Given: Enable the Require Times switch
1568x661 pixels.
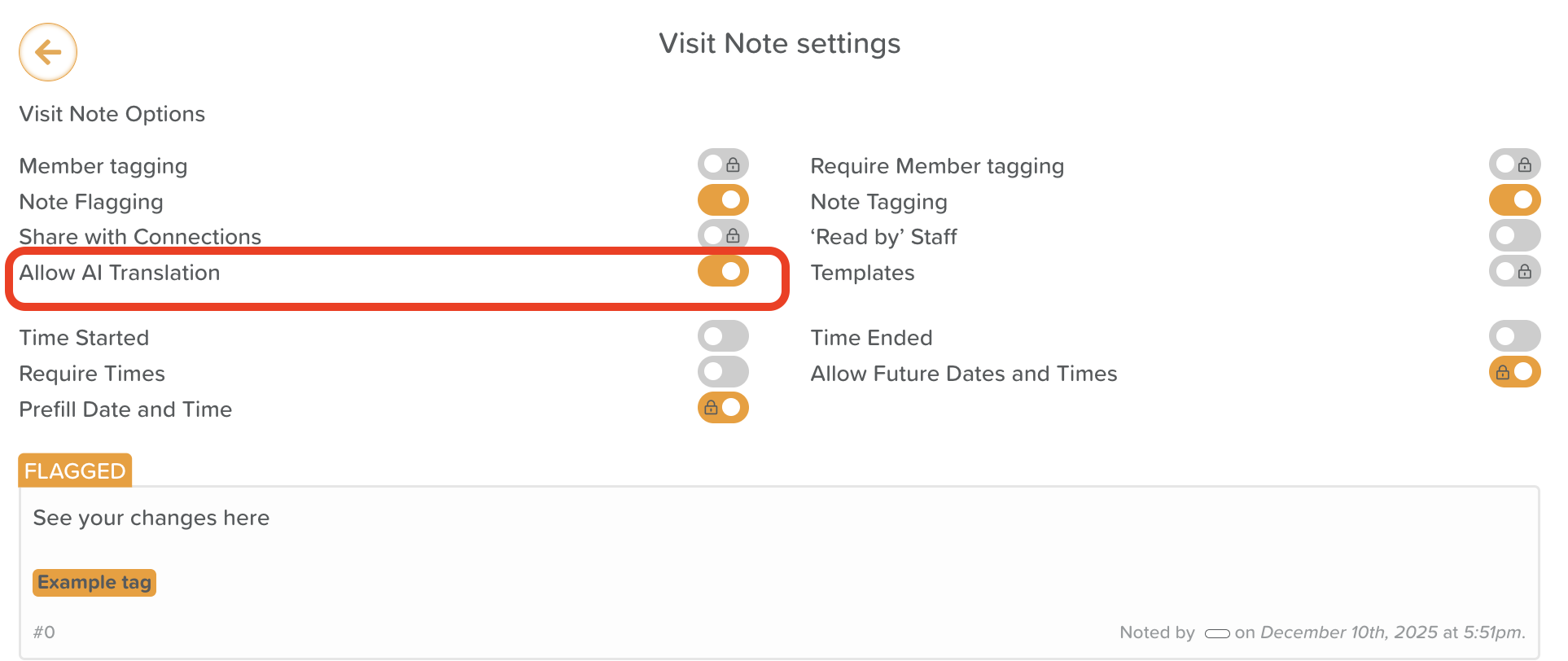Looking at the screenshot, I should click(x=723, y=372).
